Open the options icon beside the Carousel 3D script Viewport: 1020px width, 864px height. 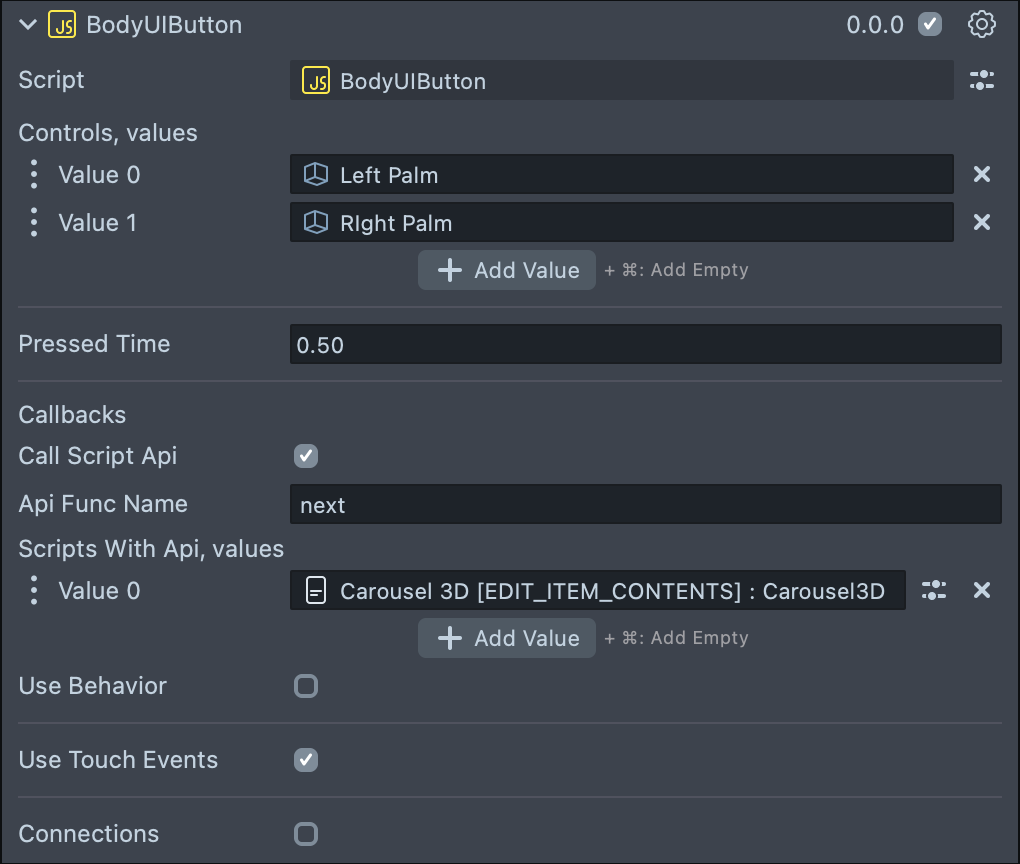pyautogui.click(x=934, y=591)
